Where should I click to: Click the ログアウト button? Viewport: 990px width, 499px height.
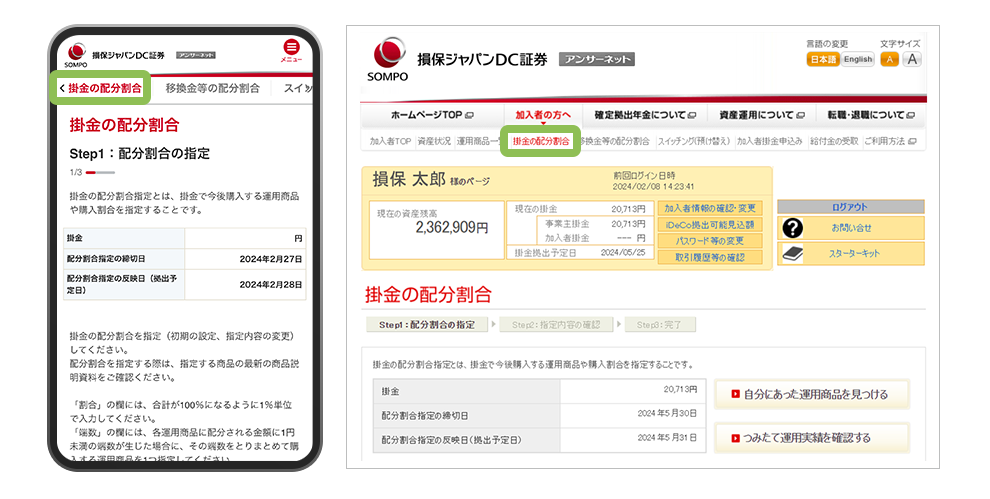pyautogui.click(x=850, y=207)
